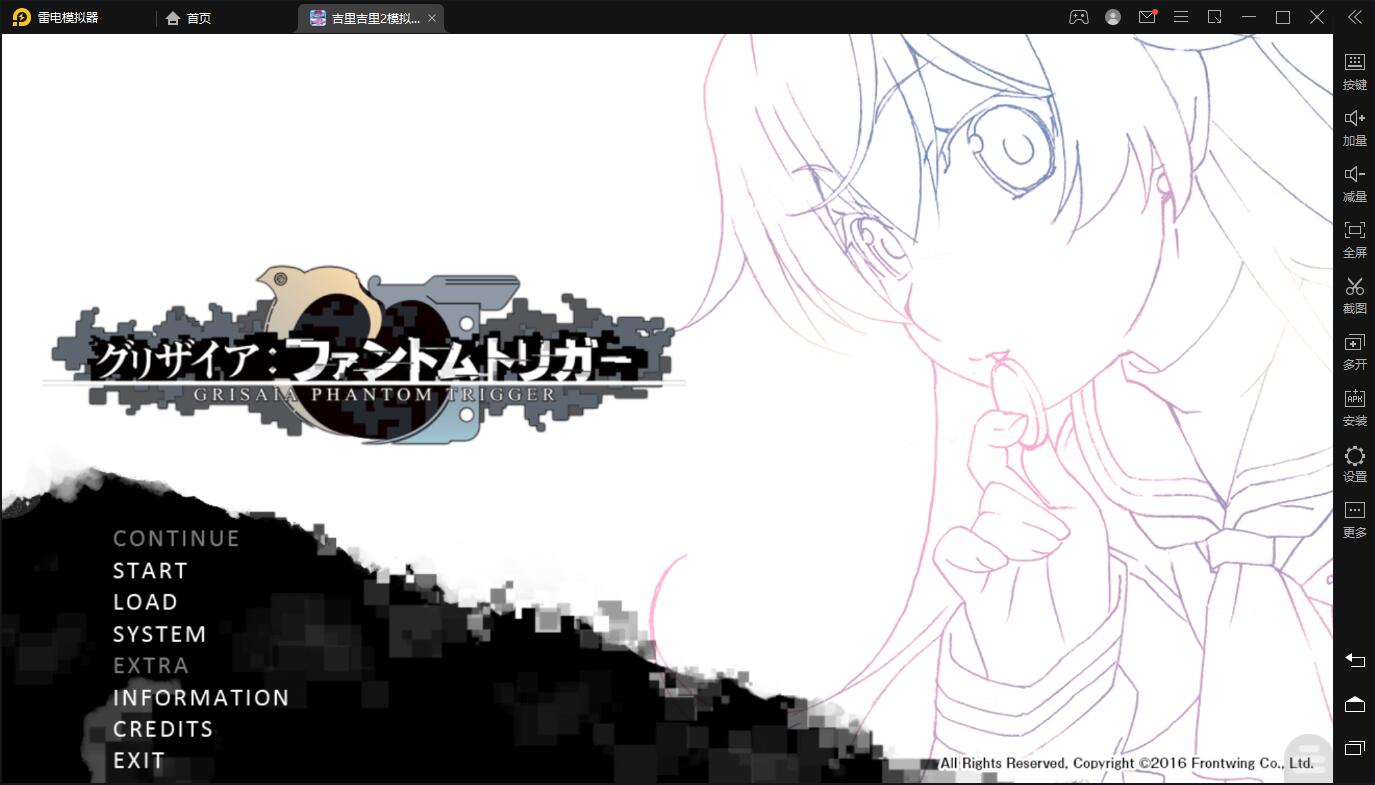Open emulator 设置 gear icon
The width and height of the screenshot is (1375, 785).
coord(1354,462)
